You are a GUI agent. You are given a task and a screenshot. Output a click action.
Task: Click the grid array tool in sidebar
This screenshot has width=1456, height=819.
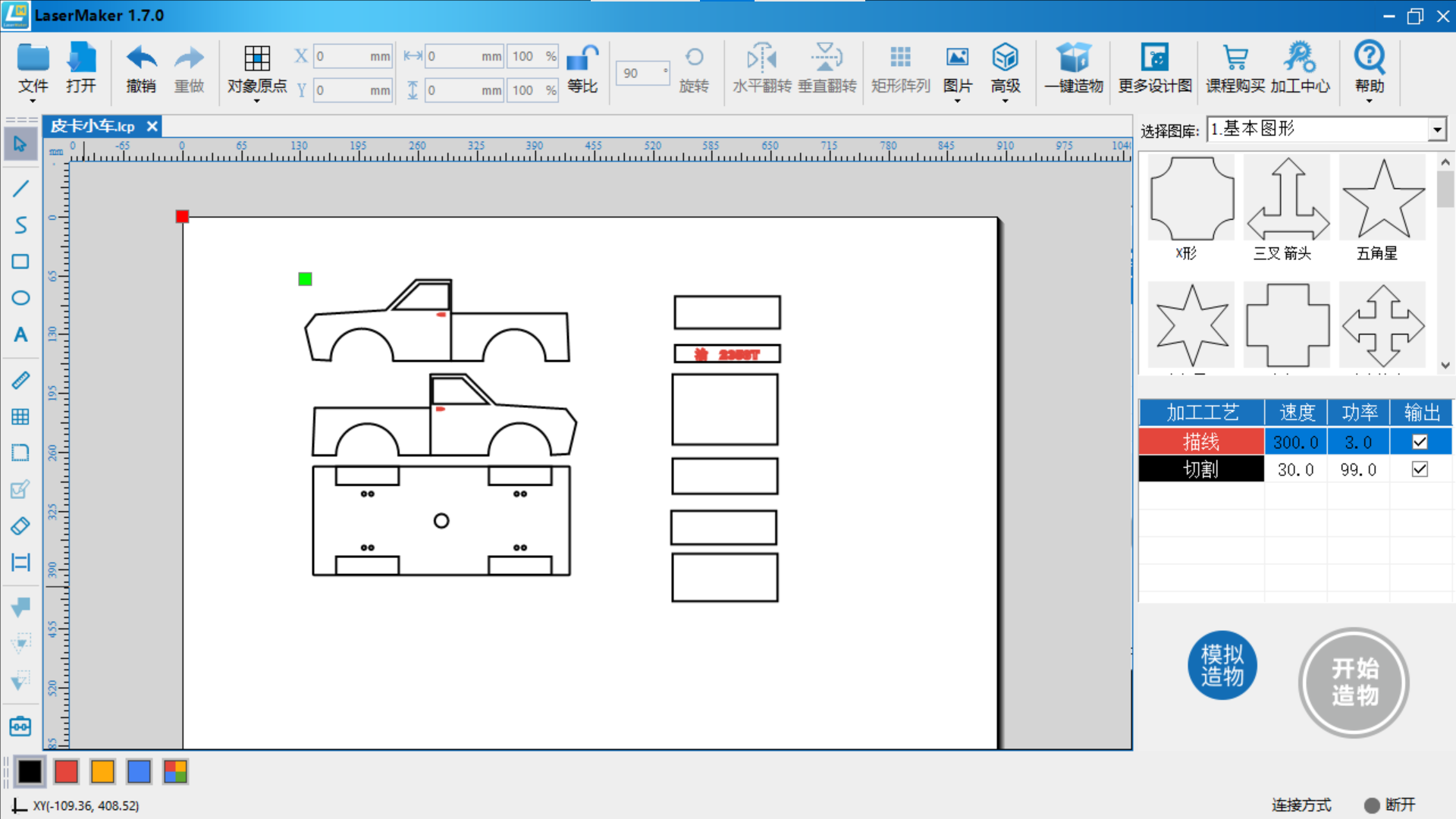click(20, 416)
